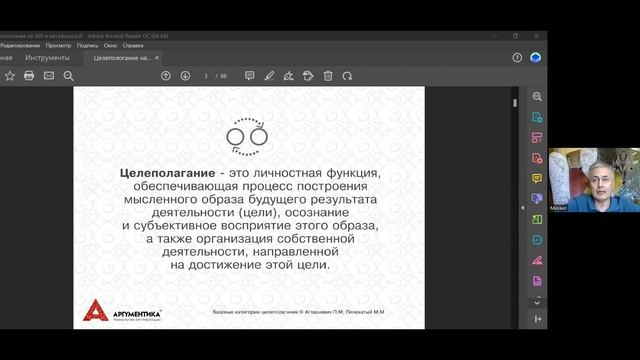Open the Fill & Sign pen tool
Image resolution: width=640 pixels, height=360 pixels.
(289, 76)
